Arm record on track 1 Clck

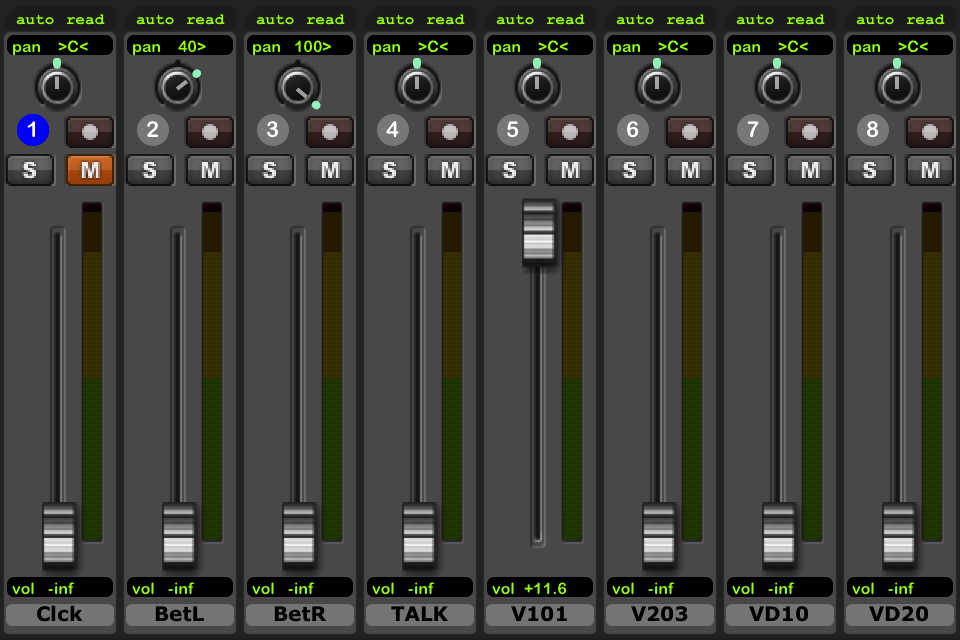coord(90,131)
